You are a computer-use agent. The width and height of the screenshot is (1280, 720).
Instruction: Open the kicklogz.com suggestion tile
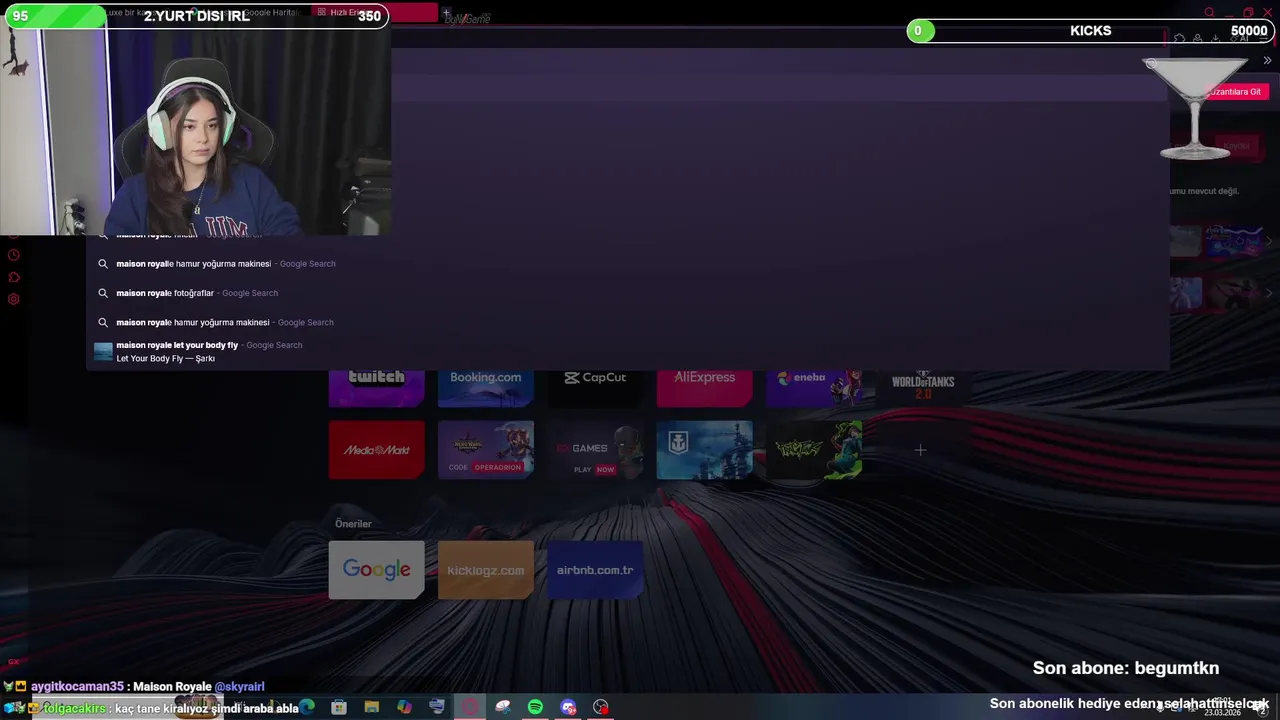click(485, 570)
